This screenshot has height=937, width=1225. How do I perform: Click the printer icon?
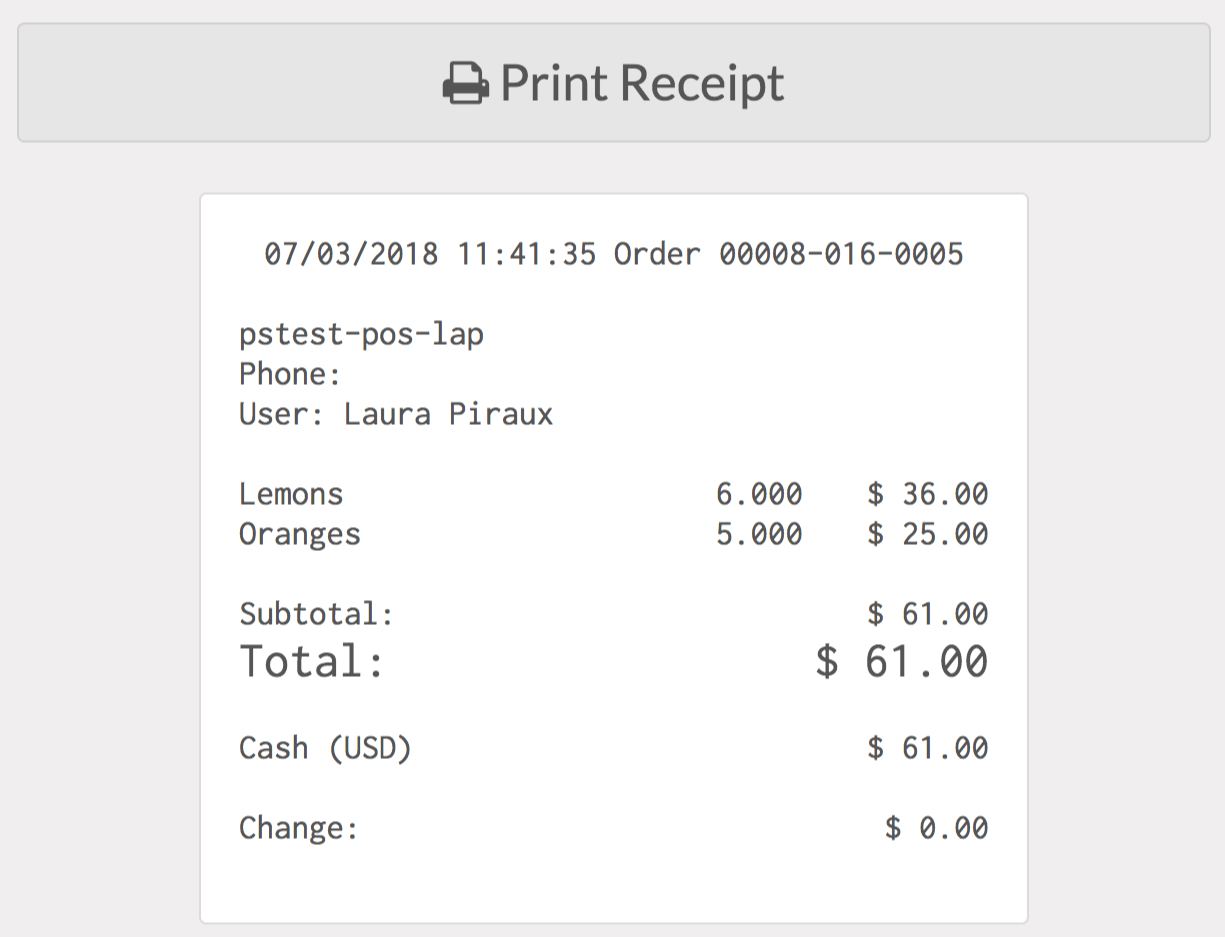tap(465, 83)
